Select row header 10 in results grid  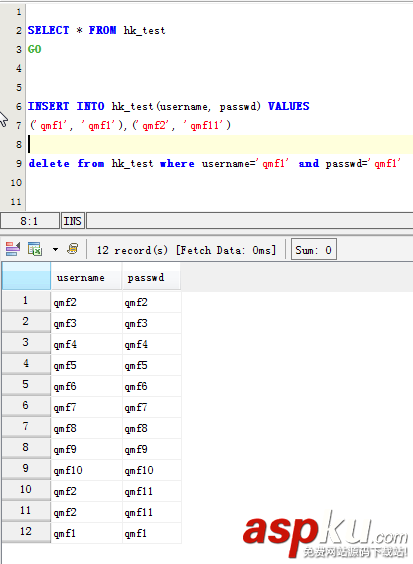(26, 490)
